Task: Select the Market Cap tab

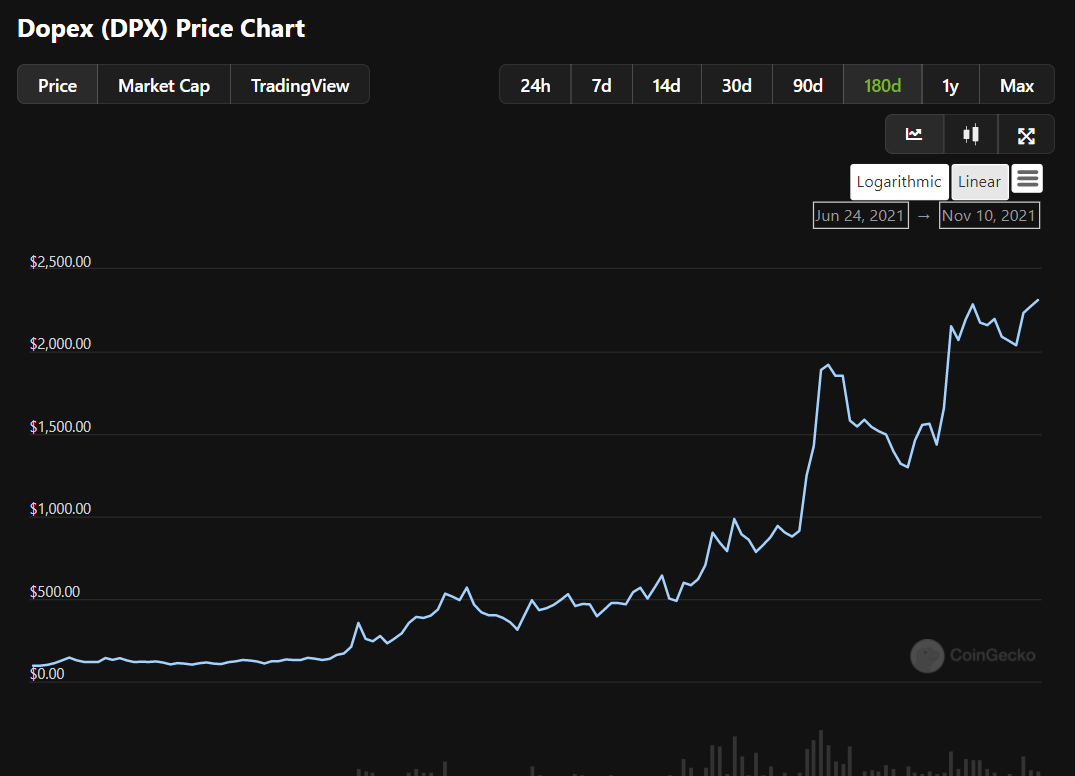Action: pyautogui.click(x=164, y=85)
